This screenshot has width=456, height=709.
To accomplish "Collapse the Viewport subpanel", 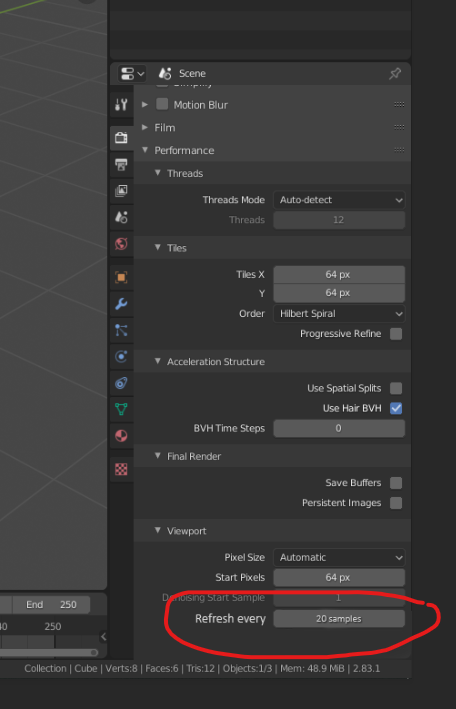I will coord(157,530).
